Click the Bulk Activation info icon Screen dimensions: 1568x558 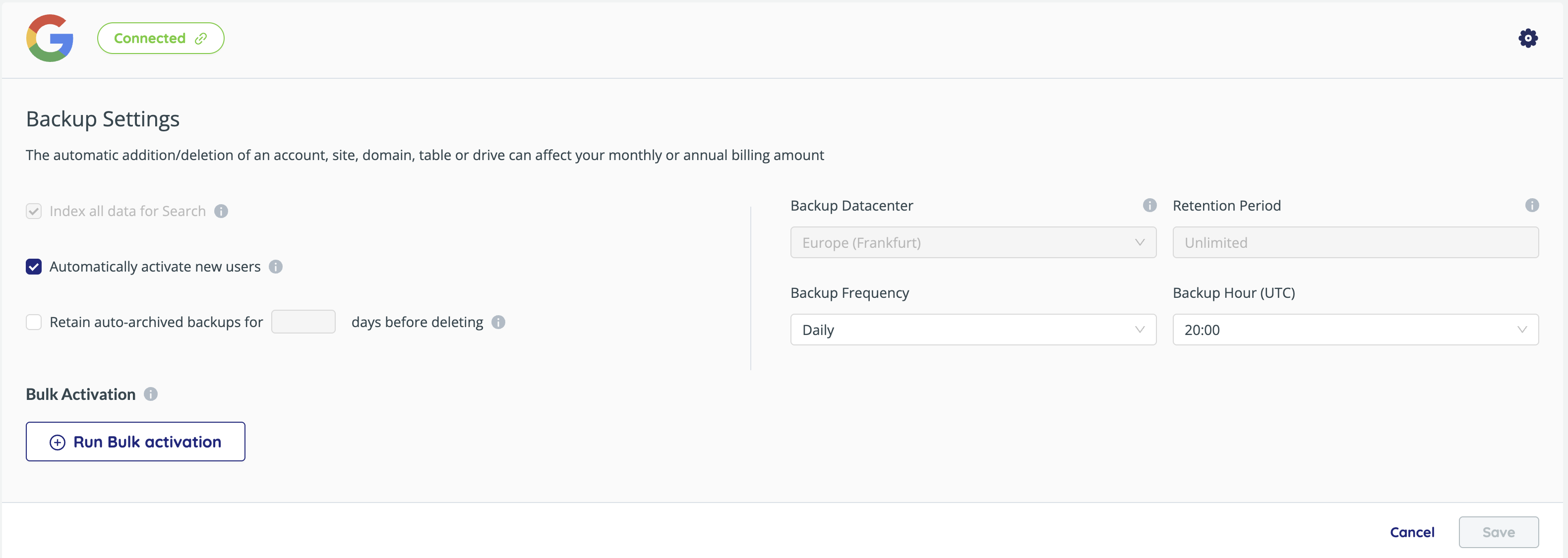point(151,394)
